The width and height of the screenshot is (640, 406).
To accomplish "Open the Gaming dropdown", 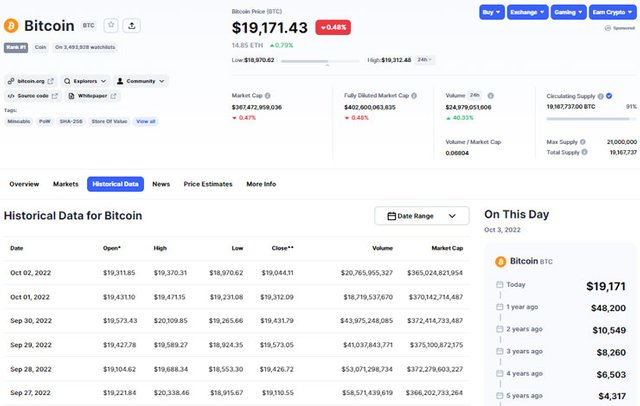I will [568, 12].
